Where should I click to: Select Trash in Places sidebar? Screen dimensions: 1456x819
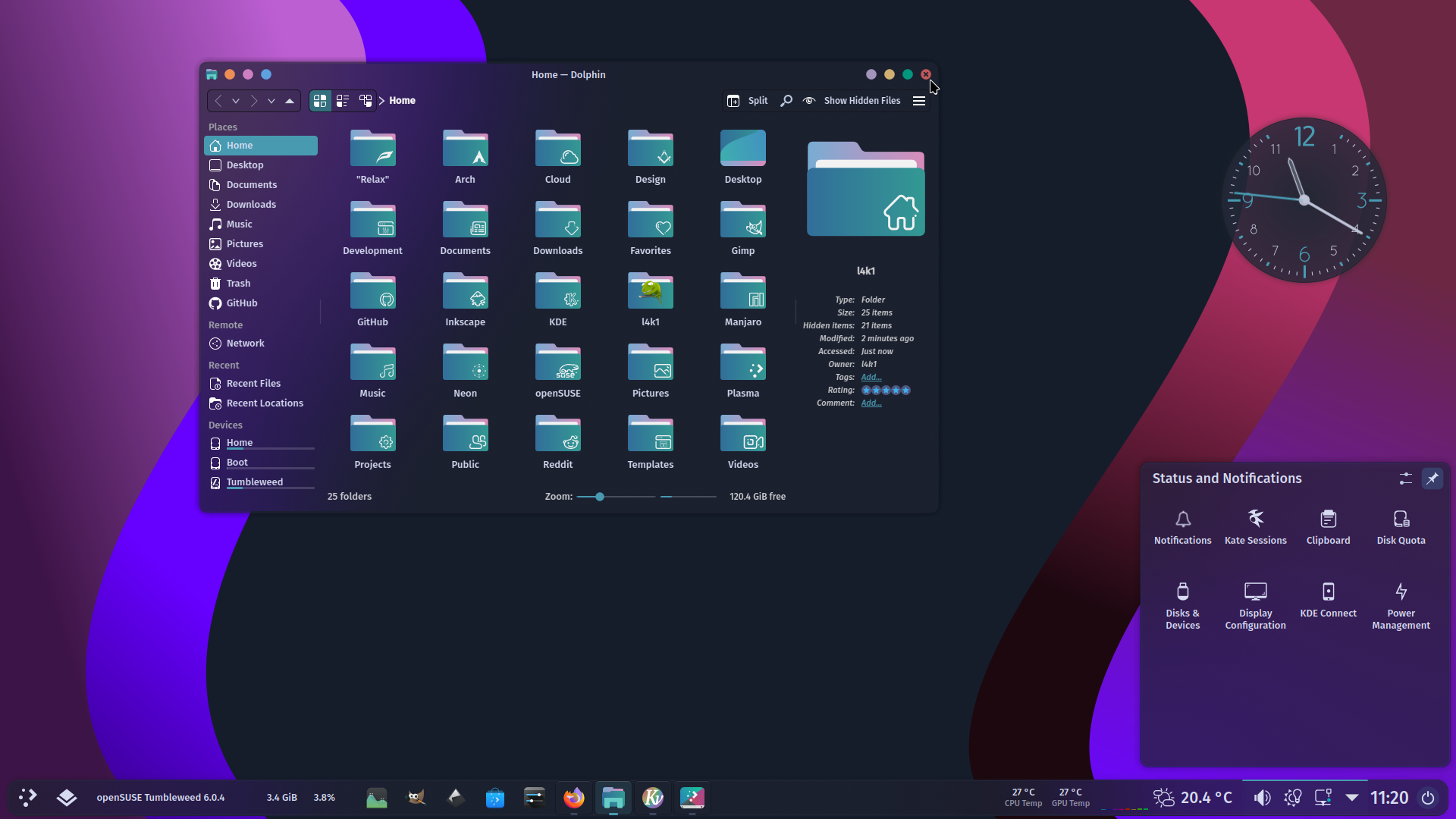[x=261, y=284]
